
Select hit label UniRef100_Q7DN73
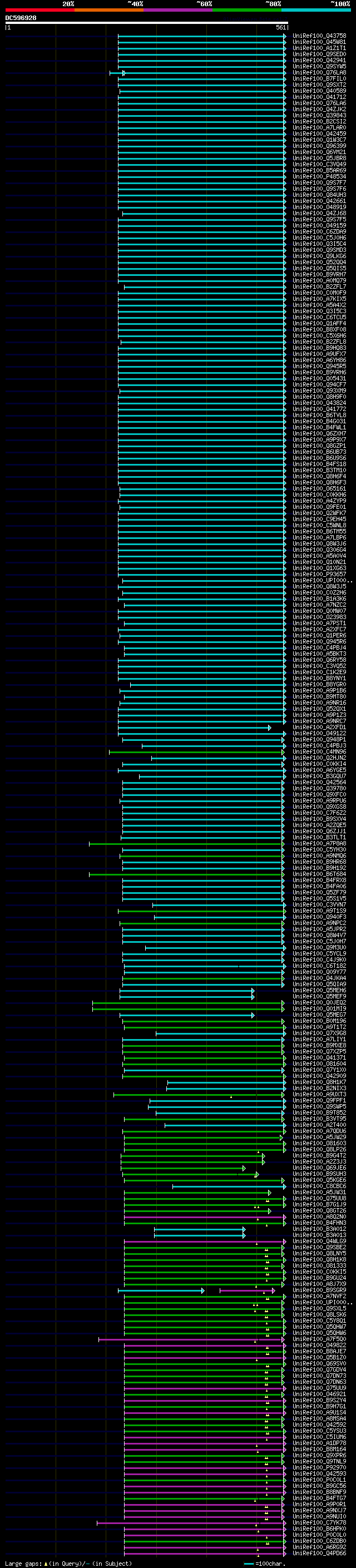point(319,1376)
